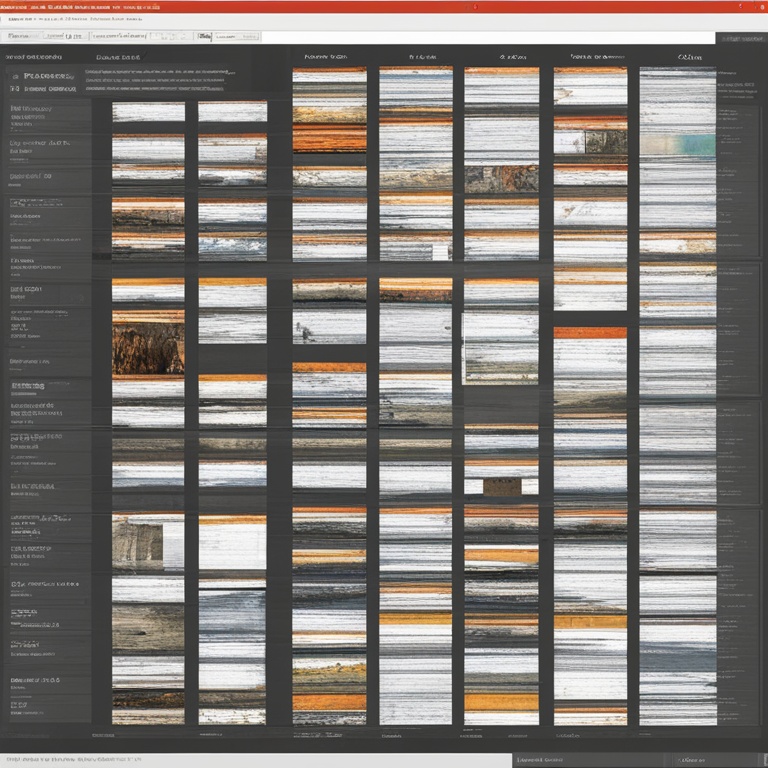Viewport: 768px width, 768px height.
Task: Click the gray button at the toolbar's right end
Action: tap(741, 38)
